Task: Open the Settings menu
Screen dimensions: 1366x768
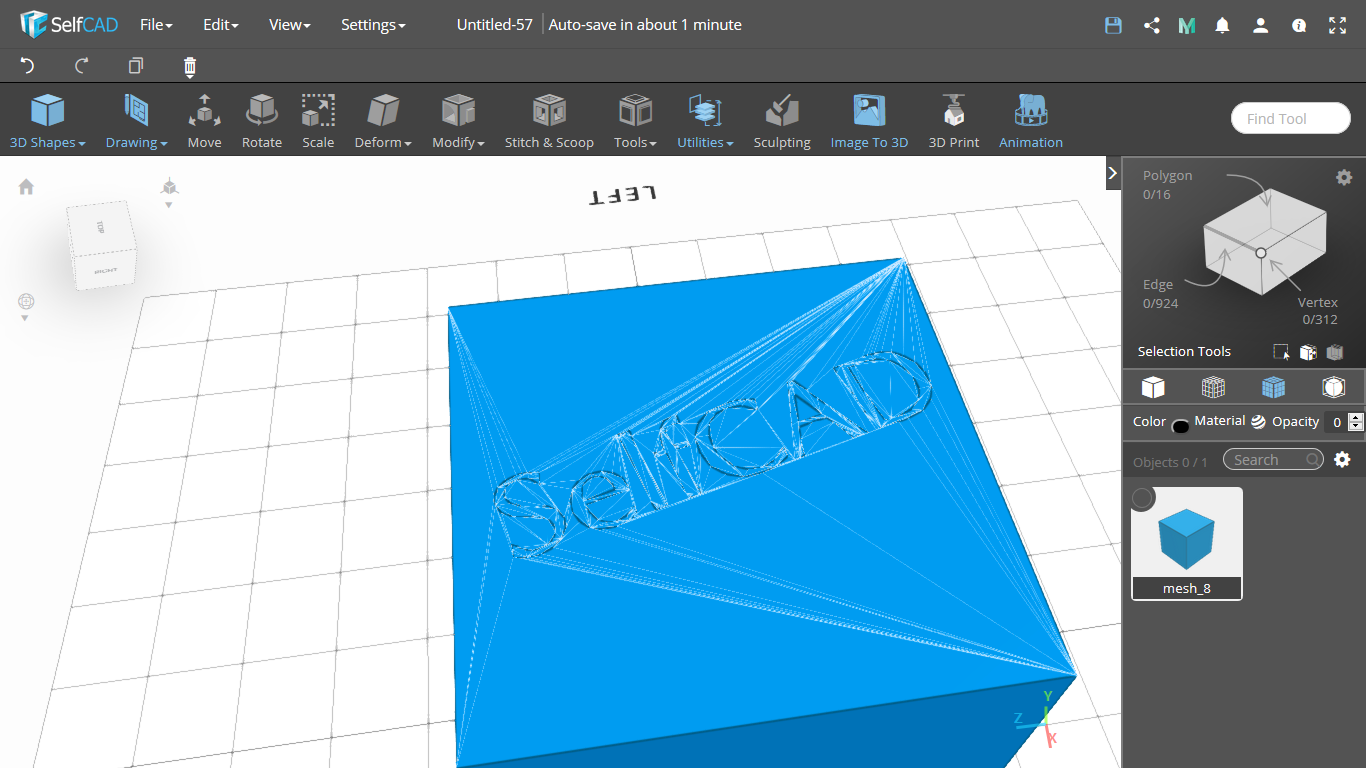Action: click(373, 25)
